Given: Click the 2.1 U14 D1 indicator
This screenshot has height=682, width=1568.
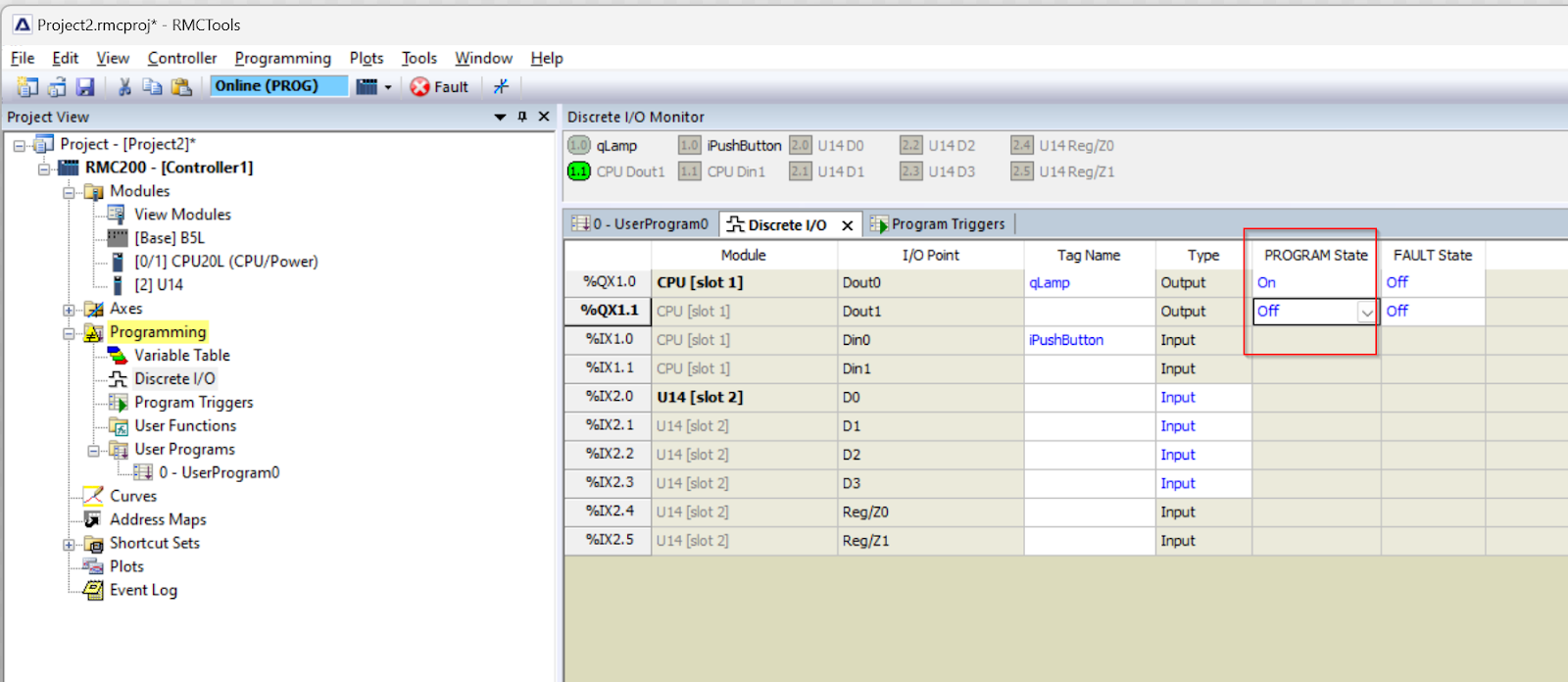Looking at the screenshot, I should click(801, 171).
